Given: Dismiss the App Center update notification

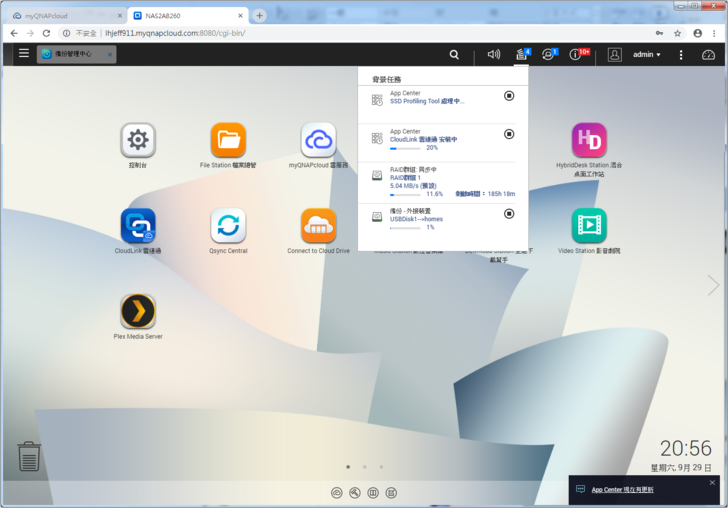Looking at the screenshot, I should click(712, 482).
